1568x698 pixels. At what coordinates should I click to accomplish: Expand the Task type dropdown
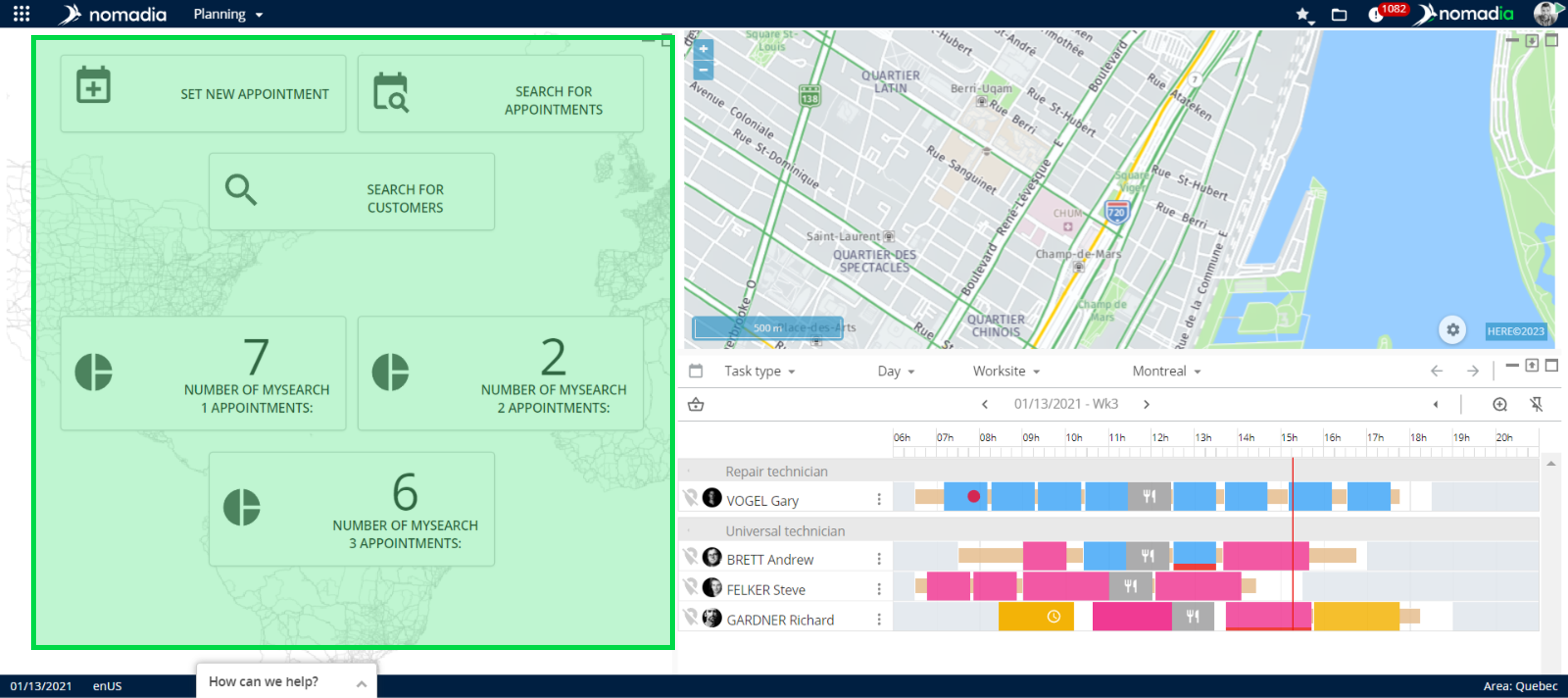(x=759, y=371)
